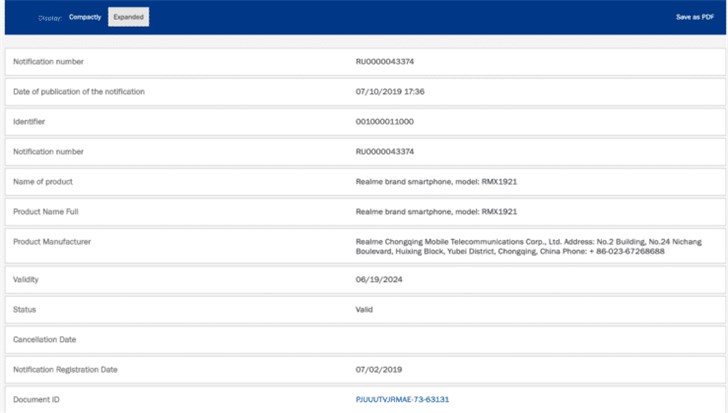Click the Product Manufacturer label
This screenshot has height=413, width=728.
[51, 242]
